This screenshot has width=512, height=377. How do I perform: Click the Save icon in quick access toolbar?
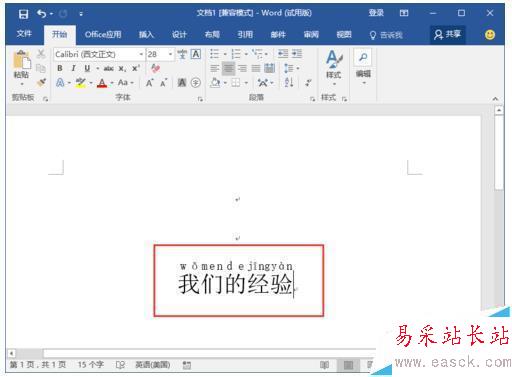coord(23,14)
